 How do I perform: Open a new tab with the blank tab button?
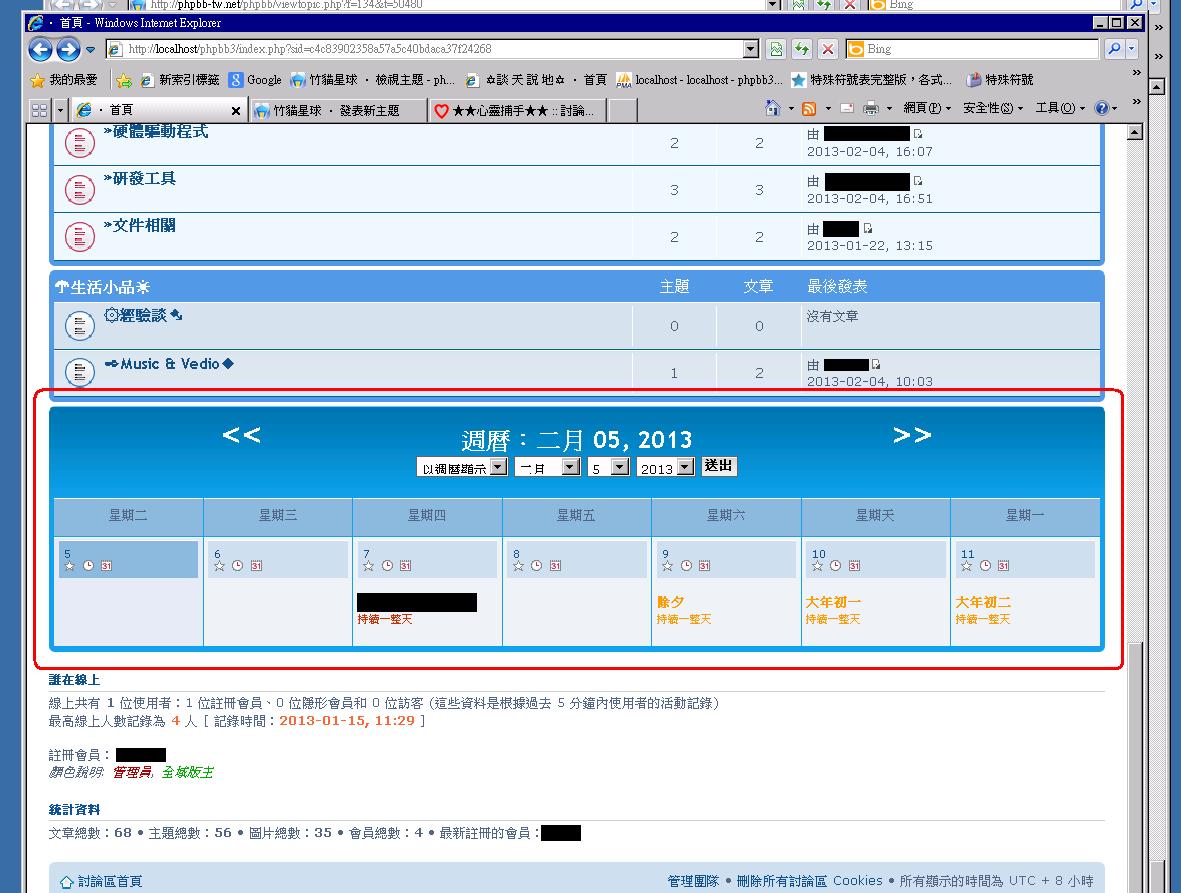coord(623,111)
